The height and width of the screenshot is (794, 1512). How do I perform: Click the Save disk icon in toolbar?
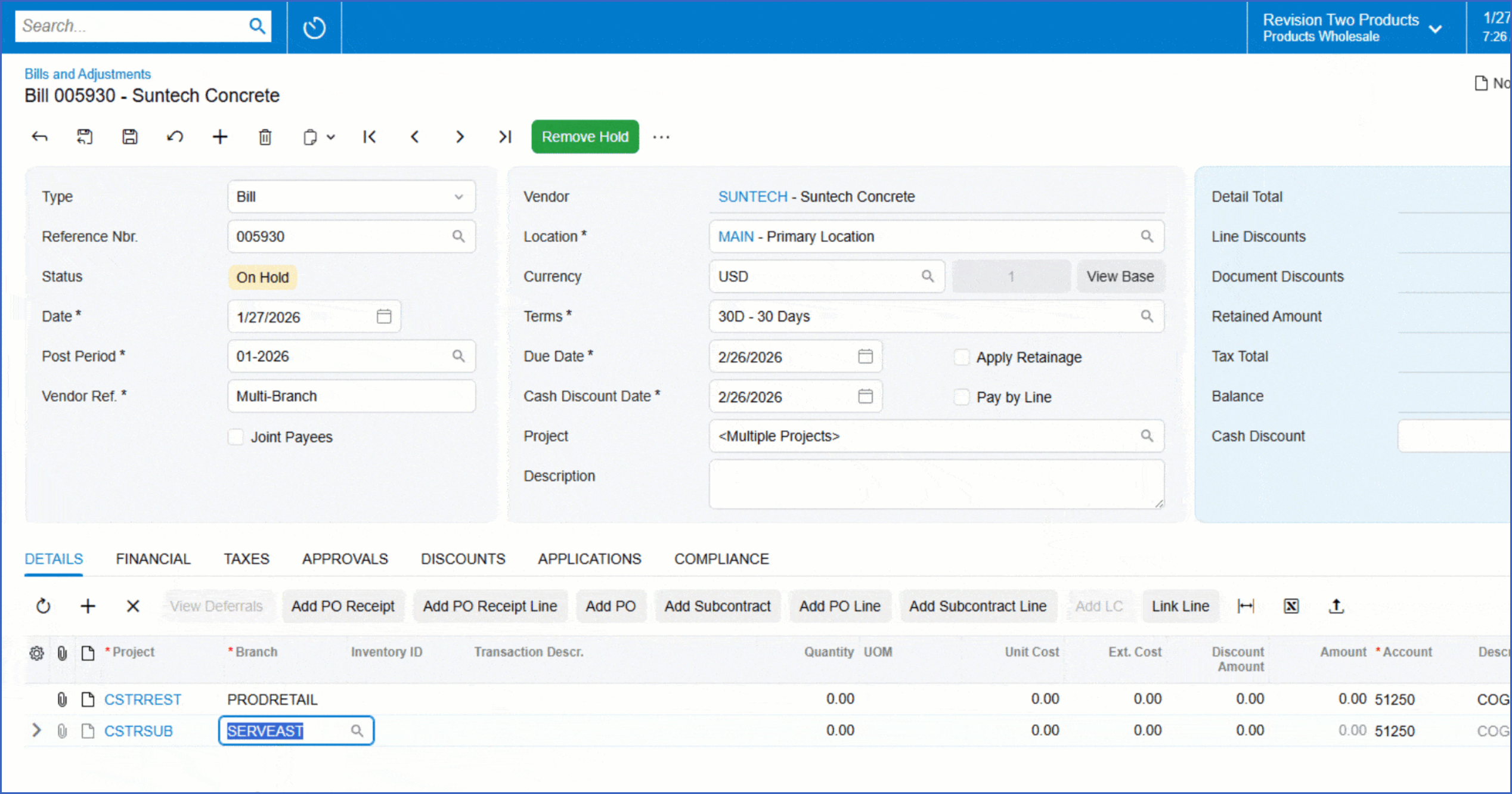(x=129, y=137)
